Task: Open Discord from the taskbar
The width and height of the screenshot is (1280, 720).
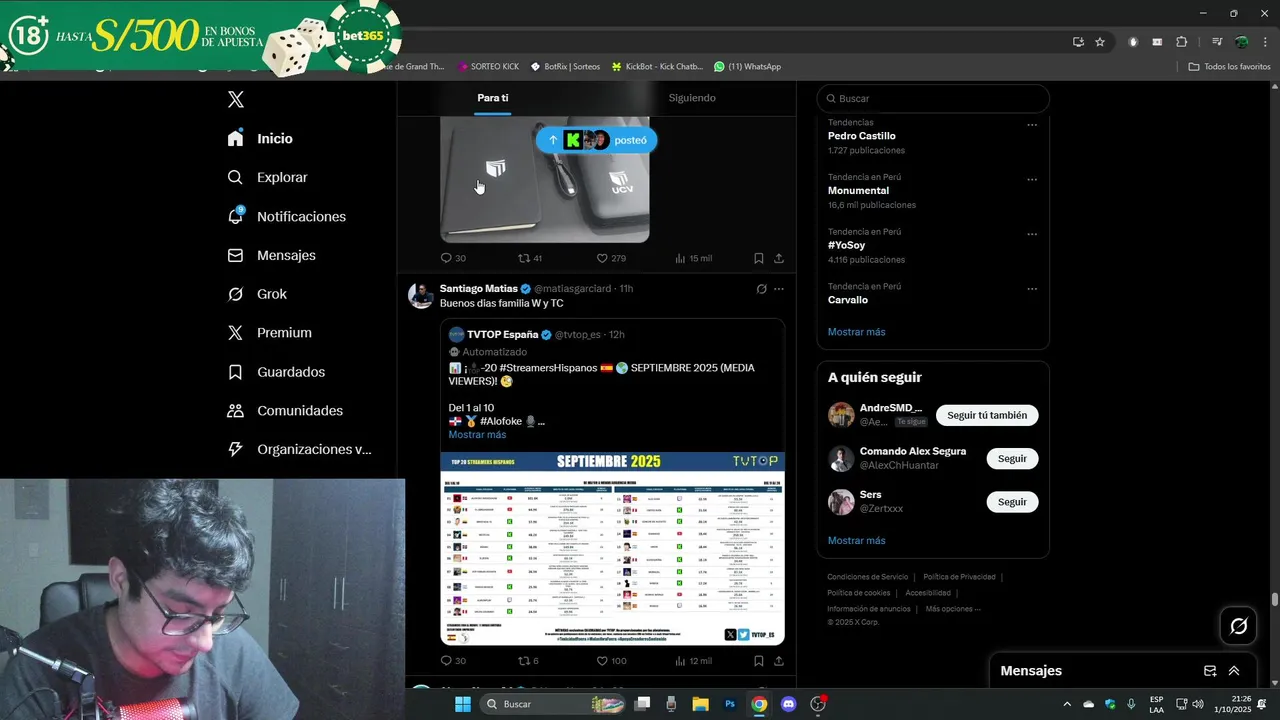Action: click(x=788, y=704)
